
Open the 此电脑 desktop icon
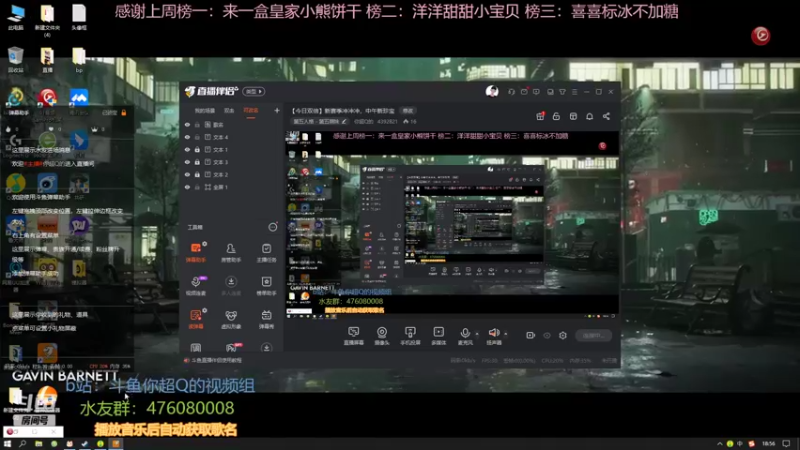click(16, 17)
